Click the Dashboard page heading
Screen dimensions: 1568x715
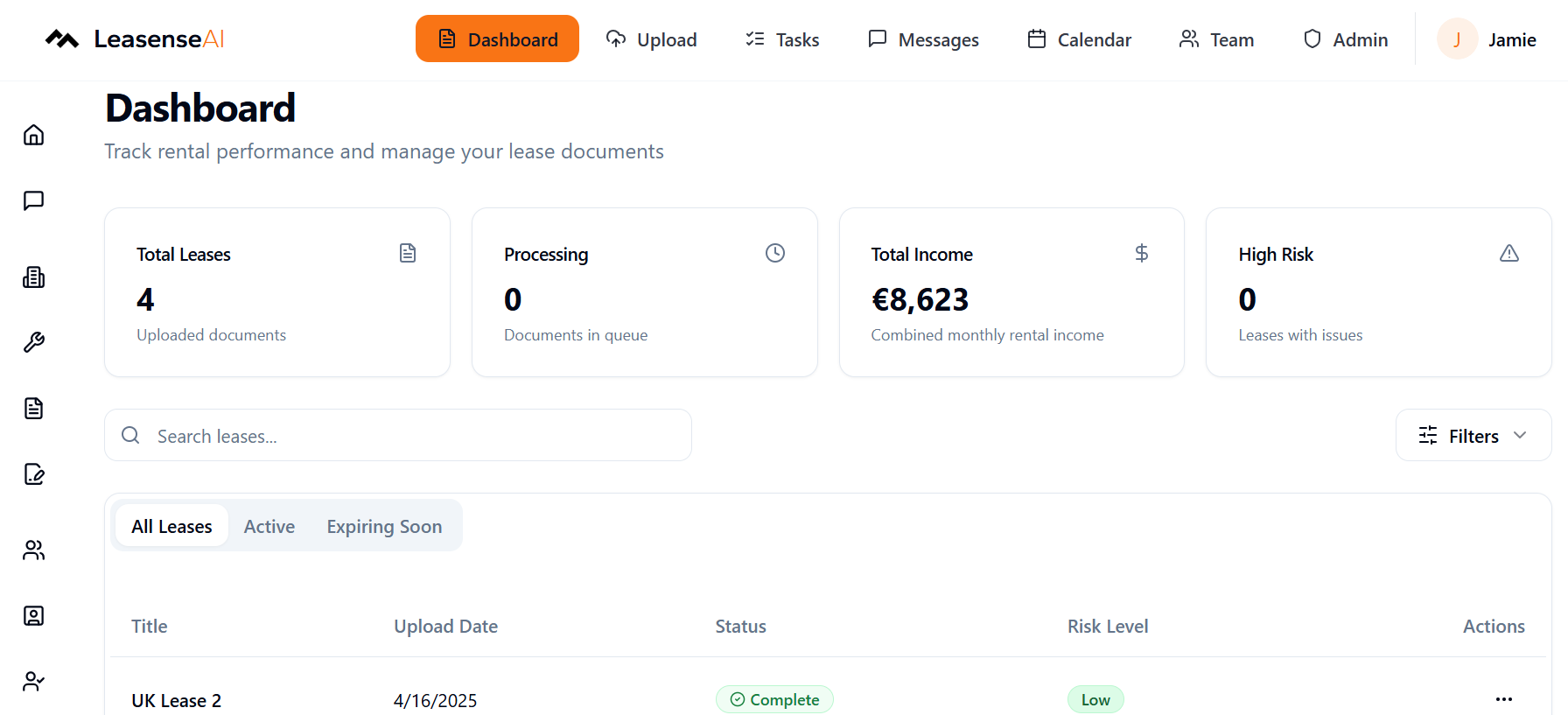pos(200,109)
